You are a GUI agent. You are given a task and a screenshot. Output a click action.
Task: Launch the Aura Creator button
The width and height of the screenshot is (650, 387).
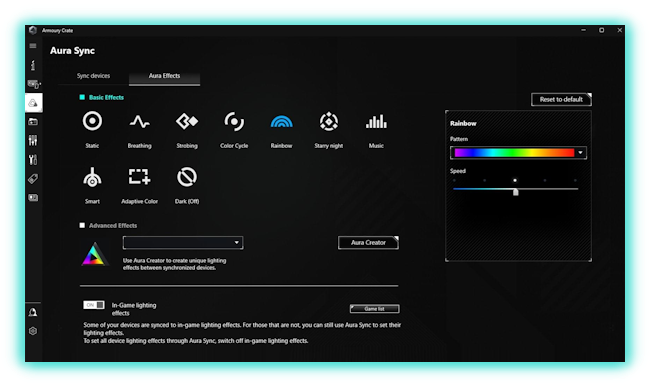point(368,243)
